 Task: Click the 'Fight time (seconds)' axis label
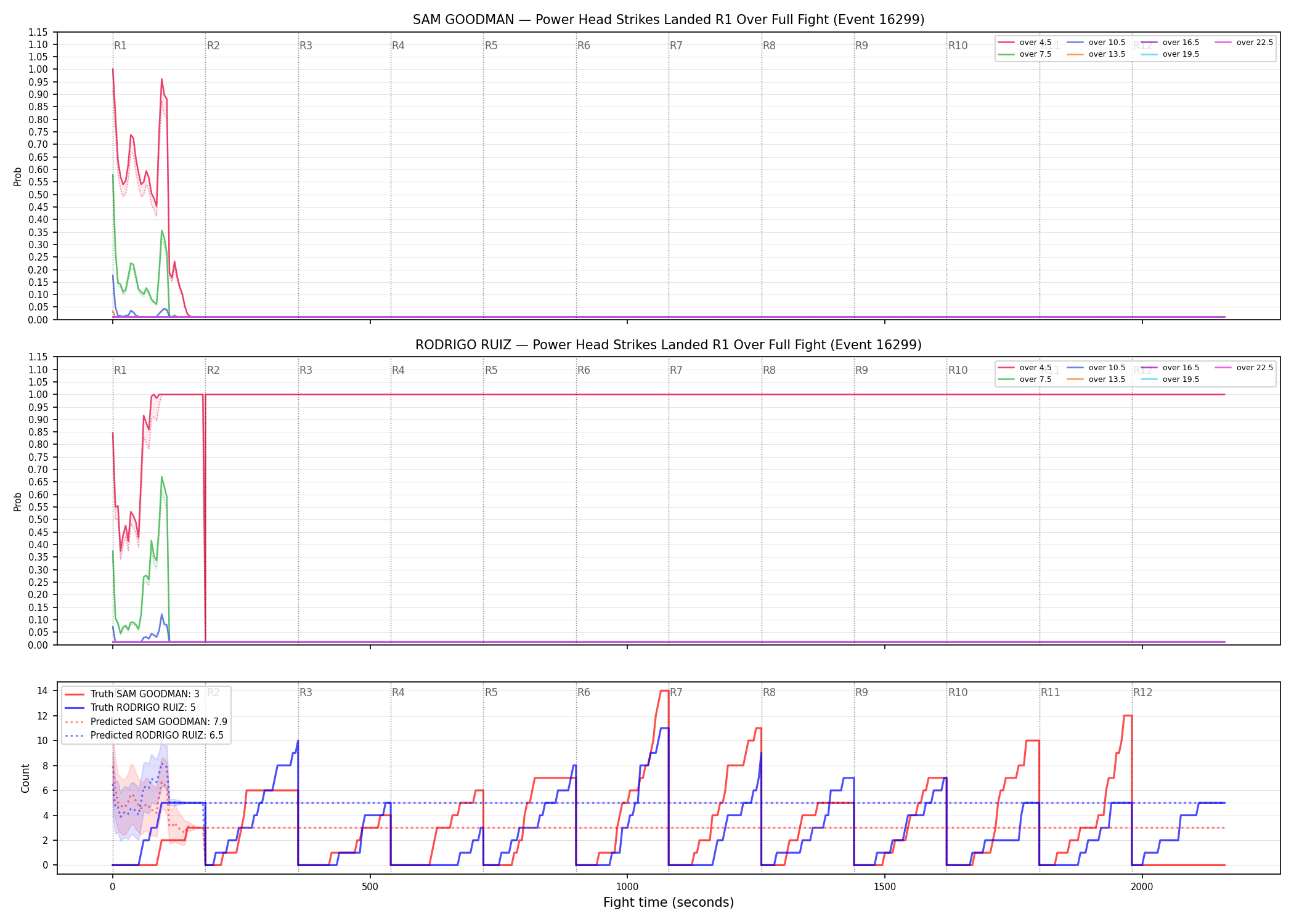click(x=669, y=902)
